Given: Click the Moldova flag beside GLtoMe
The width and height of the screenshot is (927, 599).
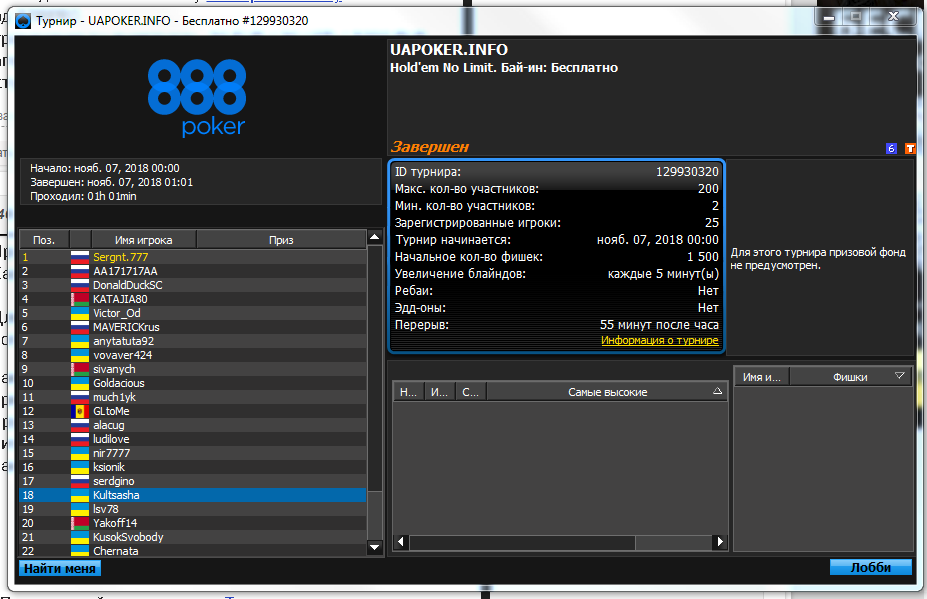Looking at the screenshot, I should [80, 411].
